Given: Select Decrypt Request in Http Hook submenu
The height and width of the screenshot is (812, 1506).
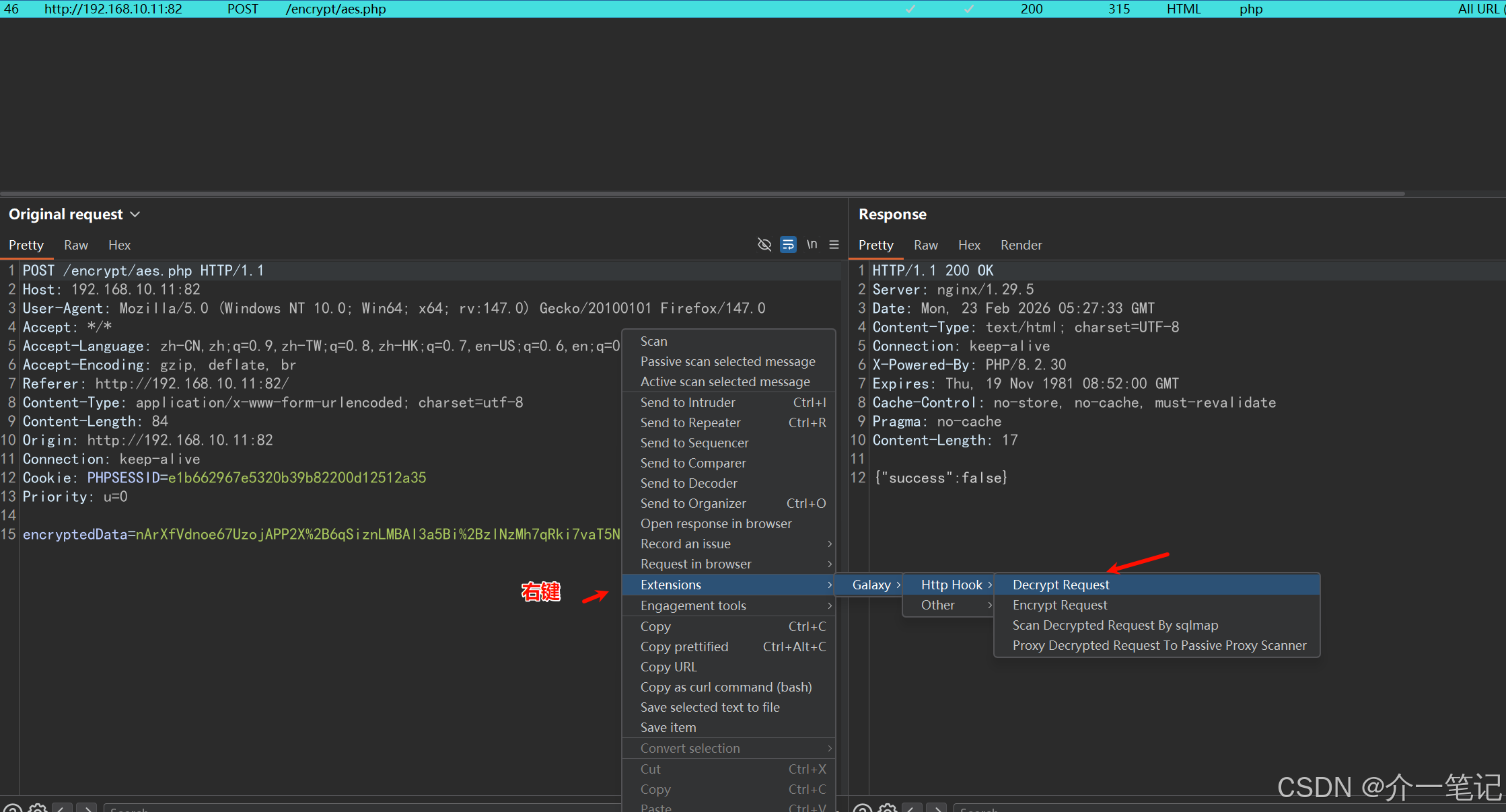Looking at the screenshot, I should pyautogui.click(x=1061, y=585).
